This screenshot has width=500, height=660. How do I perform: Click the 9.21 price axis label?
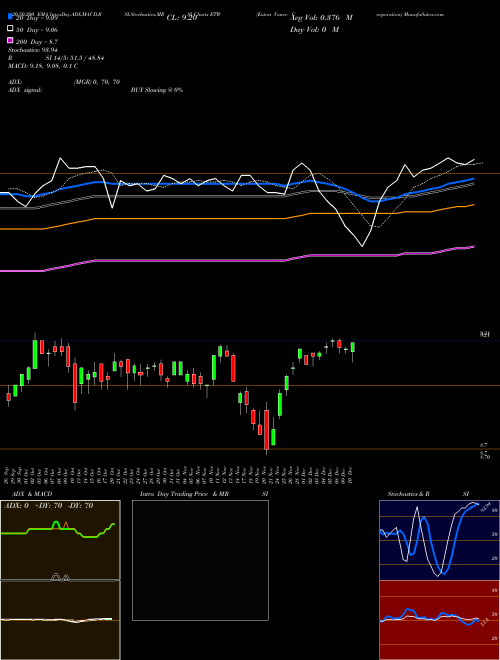point(485,334)
